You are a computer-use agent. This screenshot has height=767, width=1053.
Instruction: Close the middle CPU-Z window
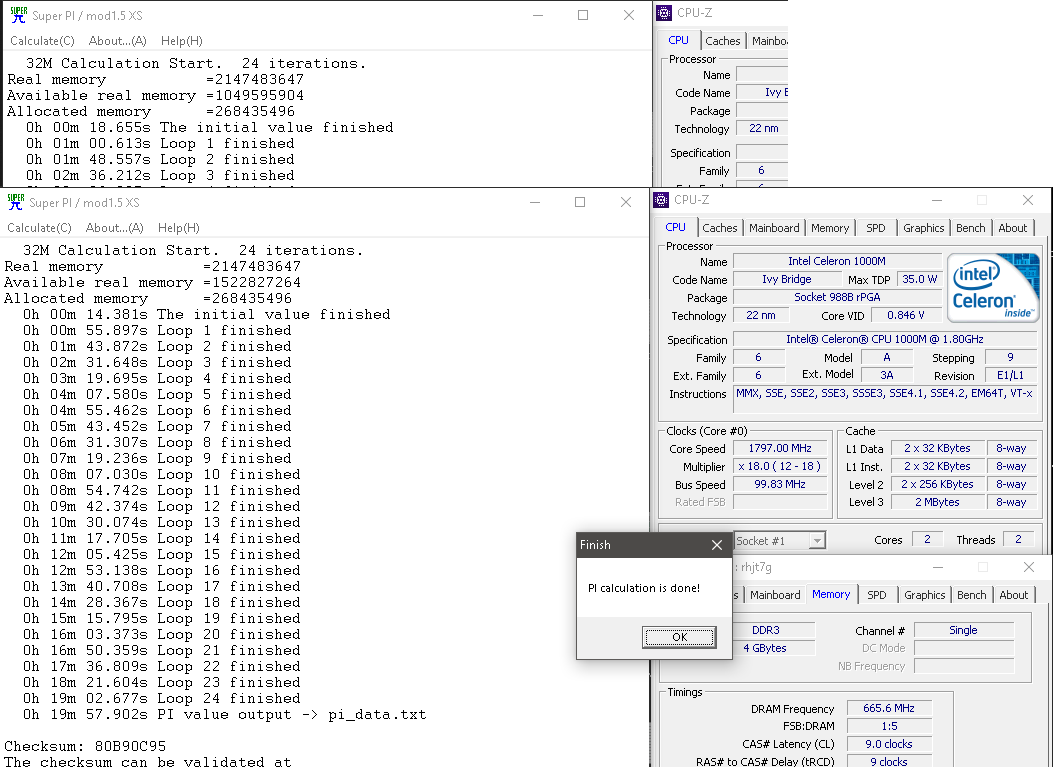pos(1027,200)
